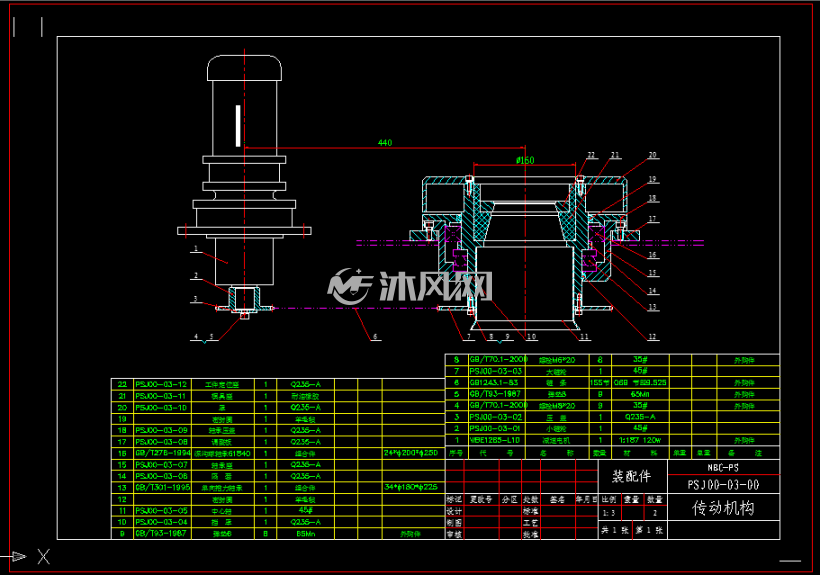Click the 更改号 revision column header
The width and height of the screenshot is (820, 575).
tap(481, 500)
